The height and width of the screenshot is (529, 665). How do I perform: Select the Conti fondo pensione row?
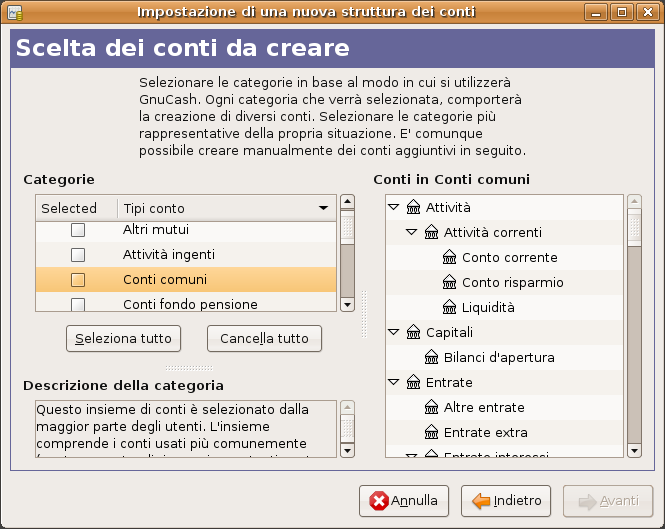point(186,304)
